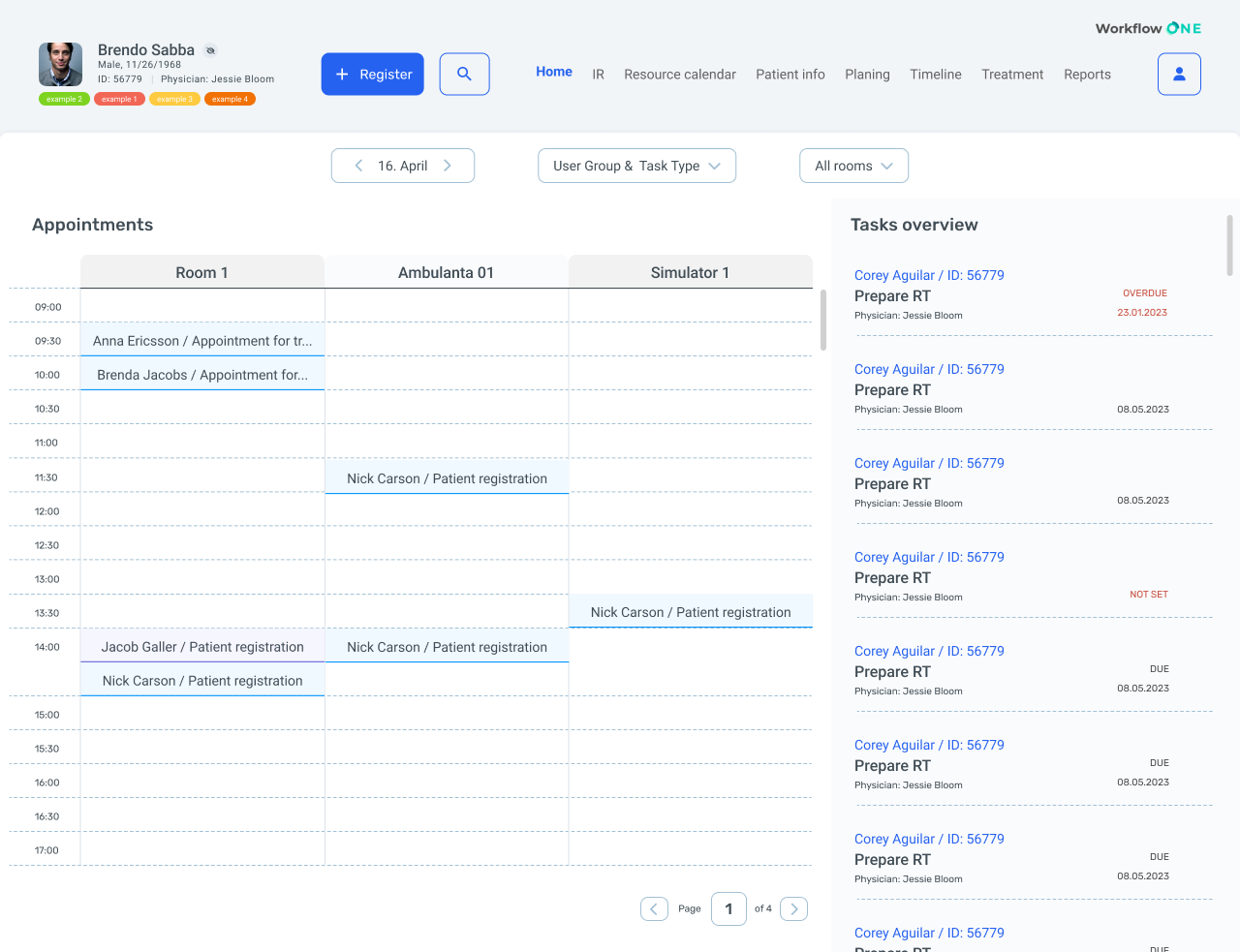Image resolution: width=1240 pixels, height=952 pixels.
Task: Click the search magnifier icon button
Action: tap(464, 74)
